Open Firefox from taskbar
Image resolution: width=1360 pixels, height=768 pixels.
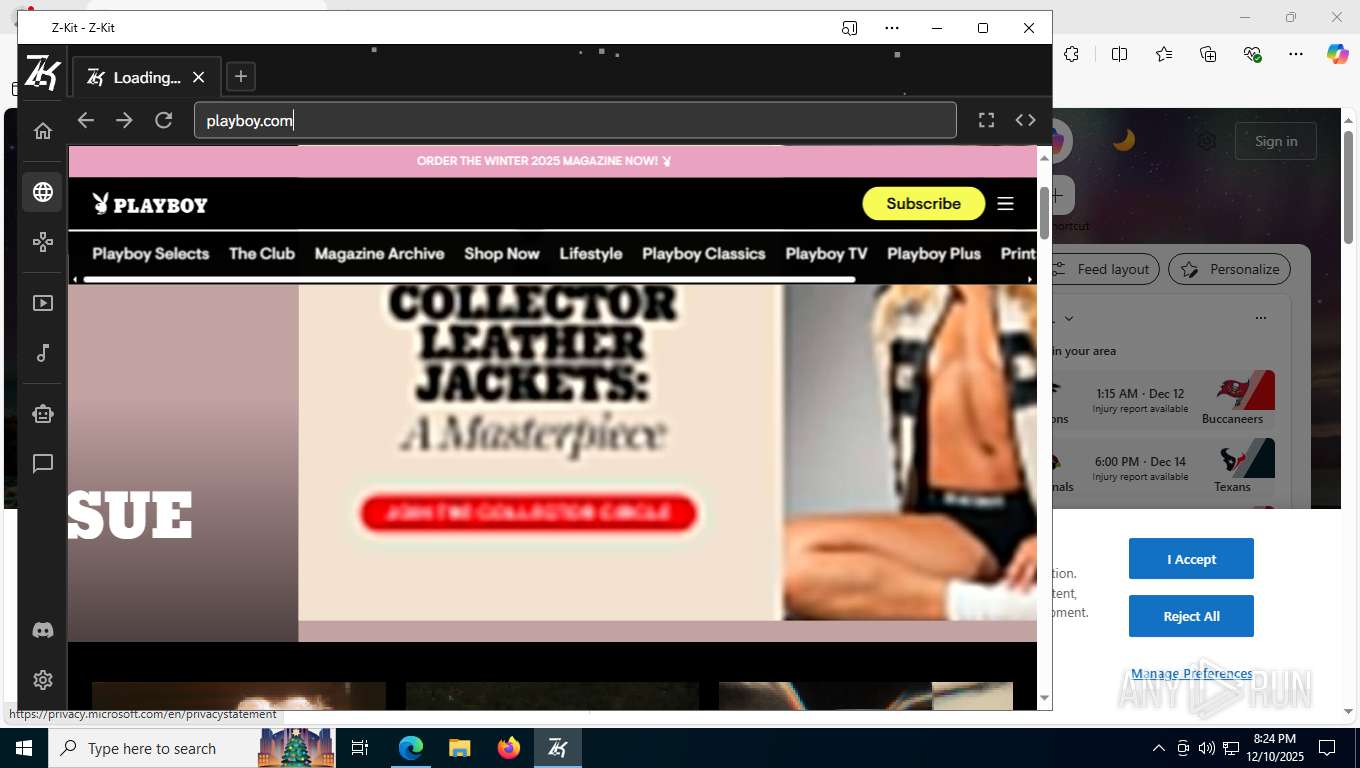[509, 748]
